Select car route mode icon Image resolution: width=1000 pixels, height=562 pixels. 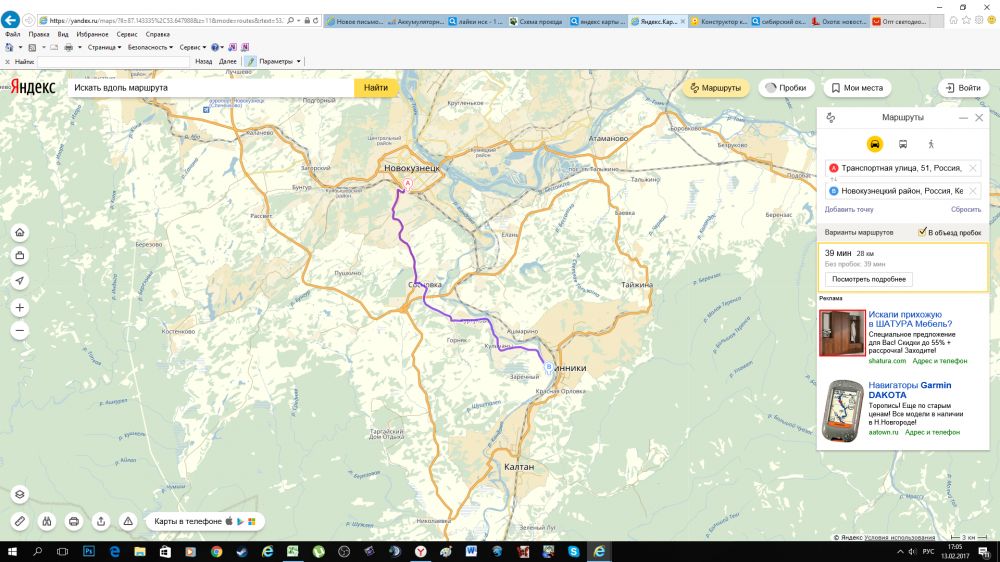point(875,144)
